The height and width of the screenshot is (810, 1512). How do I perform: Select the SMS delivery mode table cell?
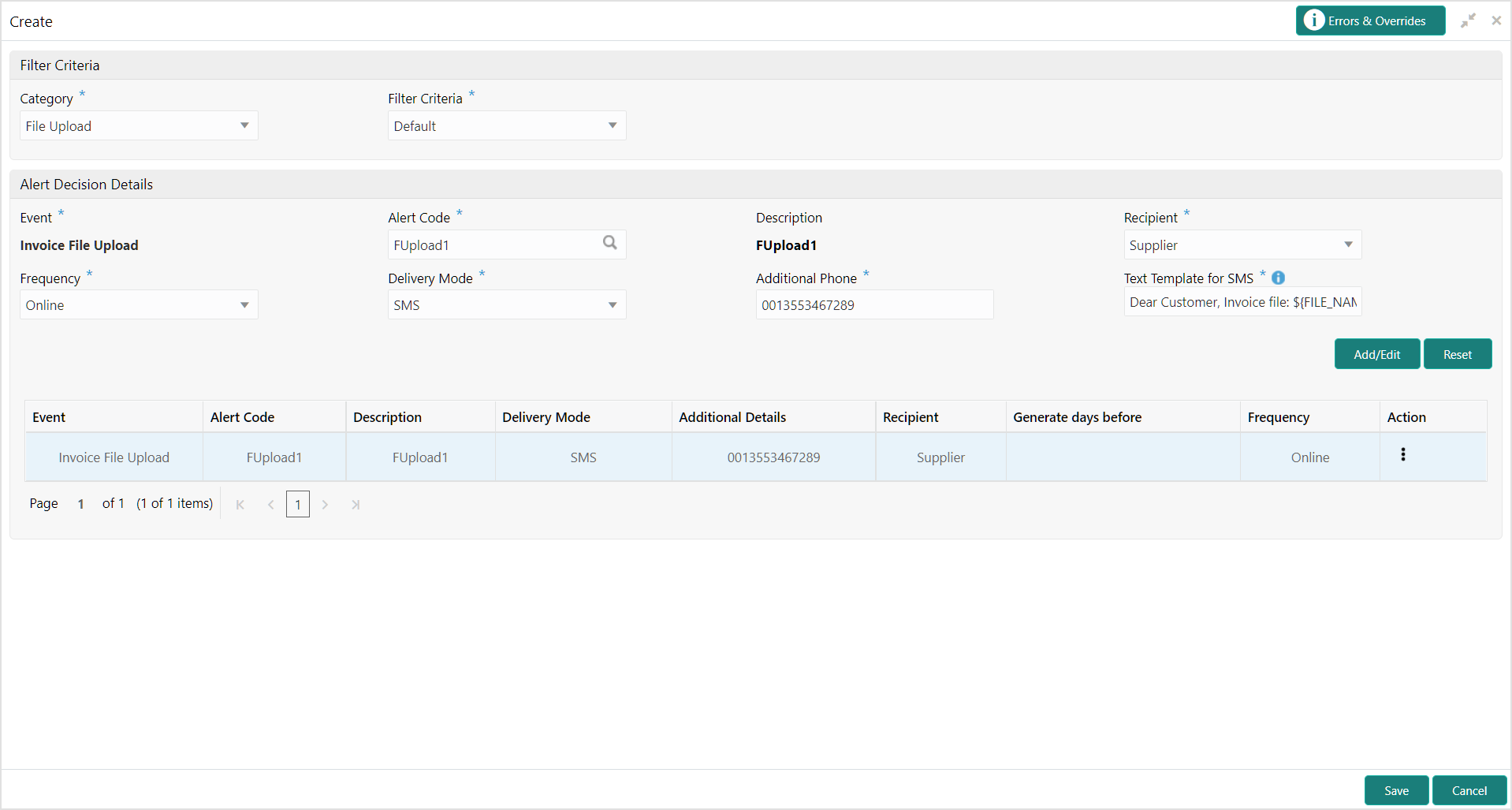pos(583,457)
